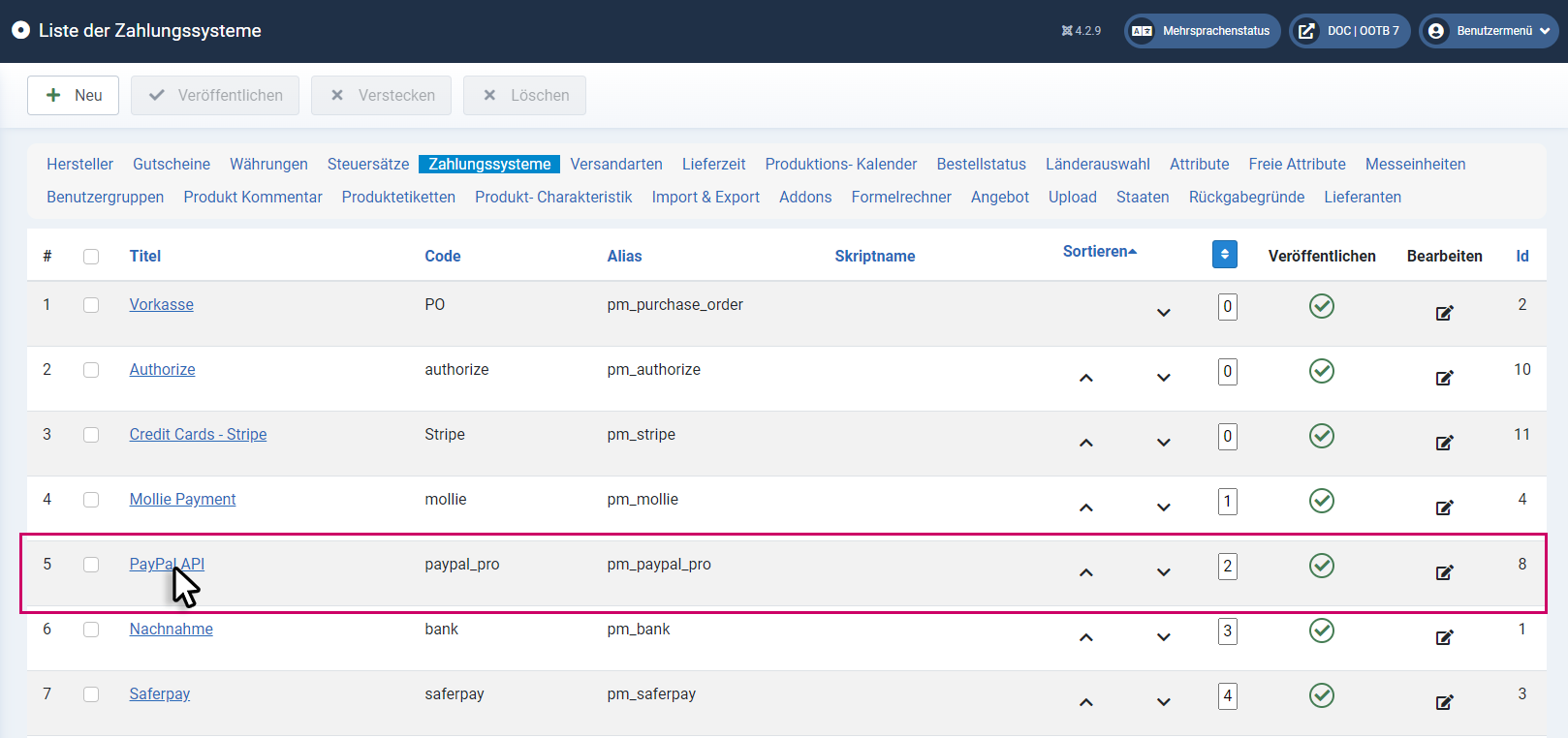Click edit icon for Mollie Payment row

point(1444,507)
